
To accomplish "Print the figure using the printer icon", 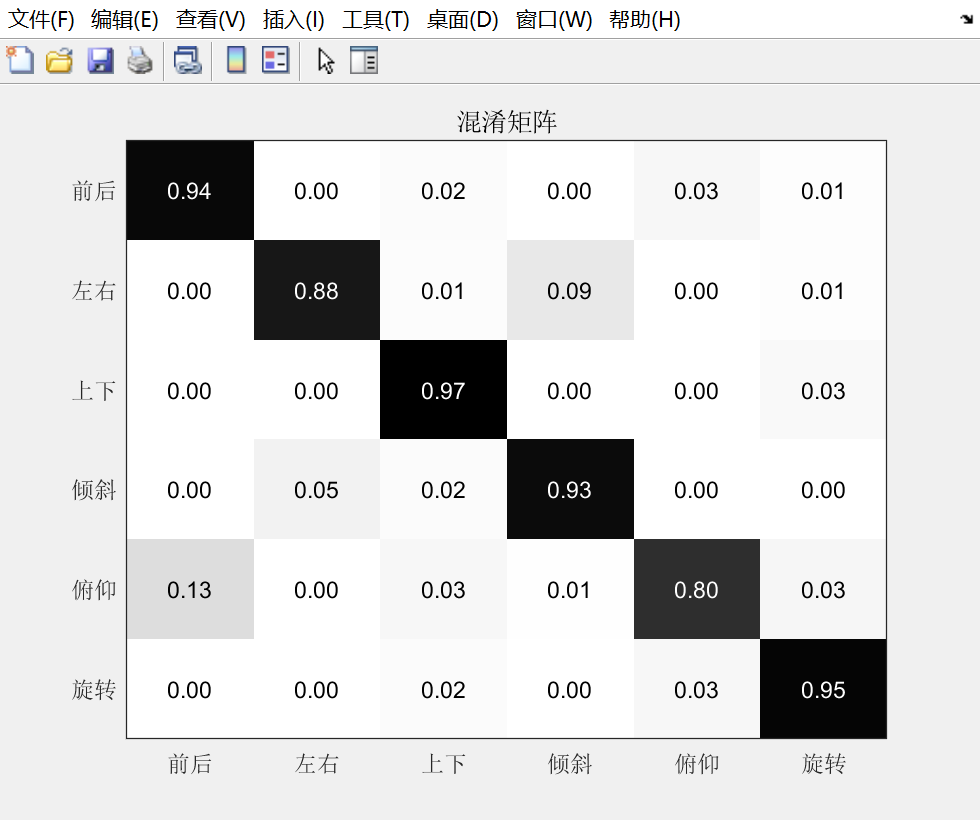I will tap(139, 61).
